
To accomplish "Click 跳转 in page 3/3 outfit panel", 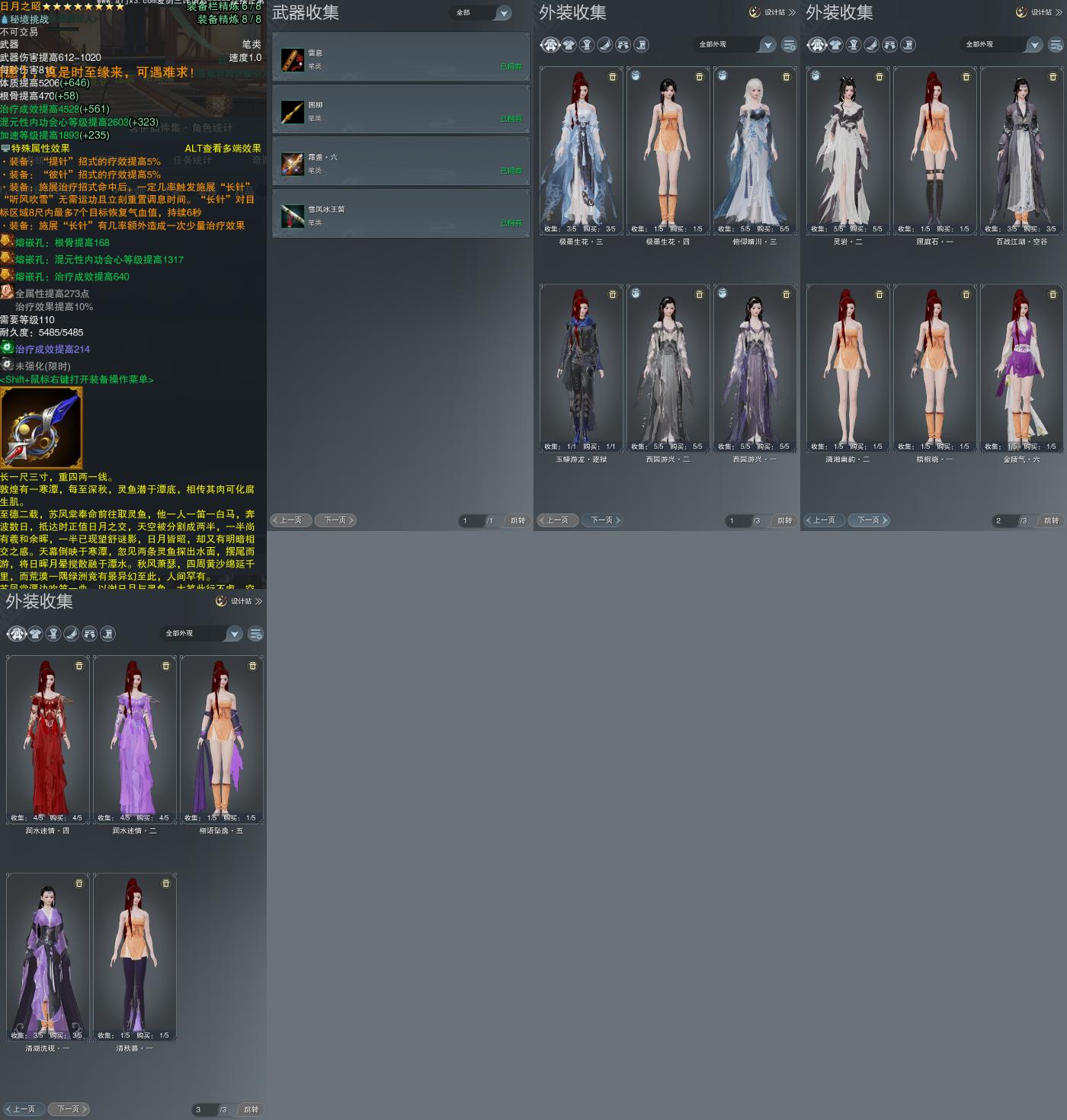I will click(x=252, y=1109).
